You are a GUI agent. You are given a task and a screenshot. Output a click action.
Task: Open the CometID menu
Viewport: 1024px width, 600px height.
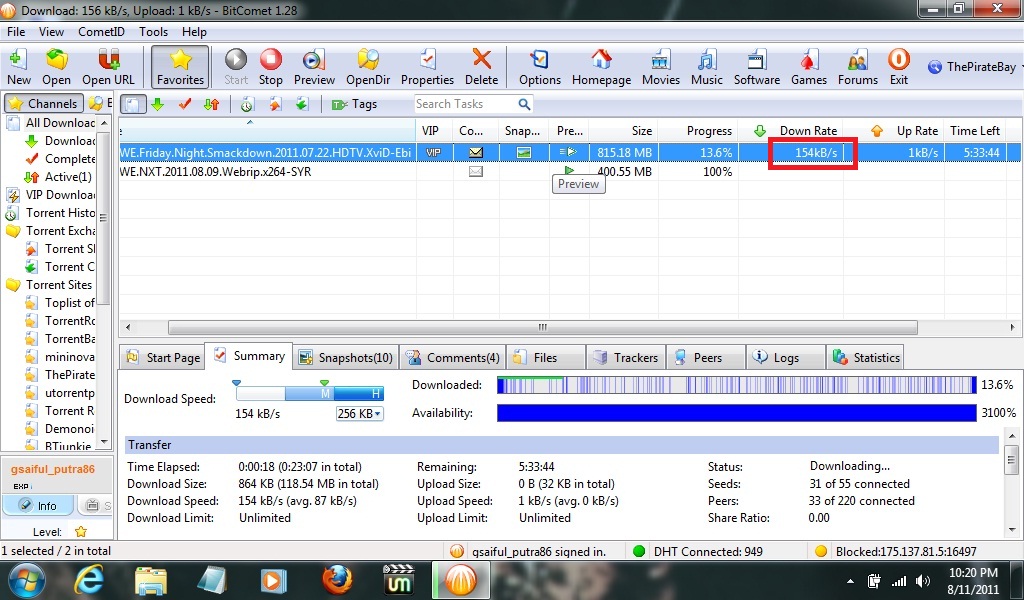pos(101,31)
